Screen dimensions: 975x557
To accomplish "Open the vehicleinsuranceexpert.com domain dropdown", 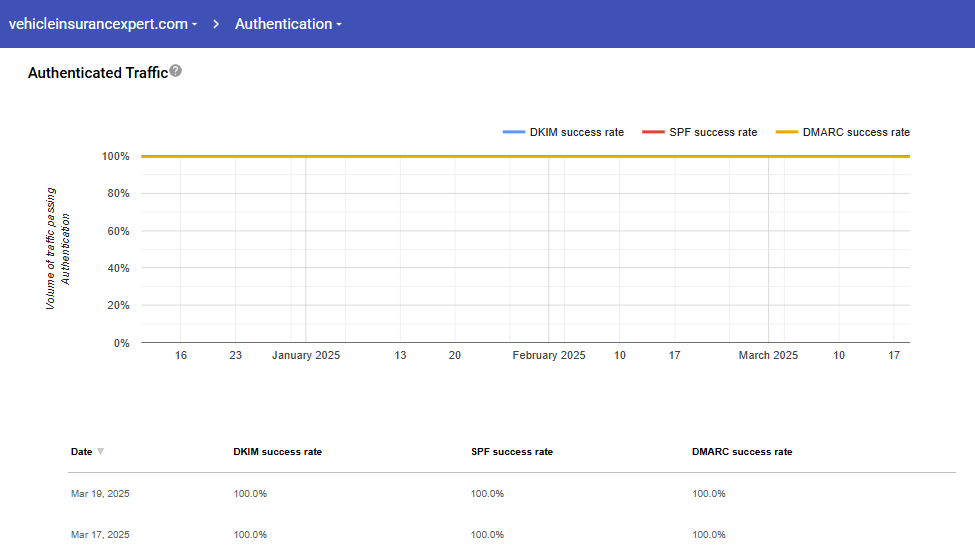I will tap(102, 24).
